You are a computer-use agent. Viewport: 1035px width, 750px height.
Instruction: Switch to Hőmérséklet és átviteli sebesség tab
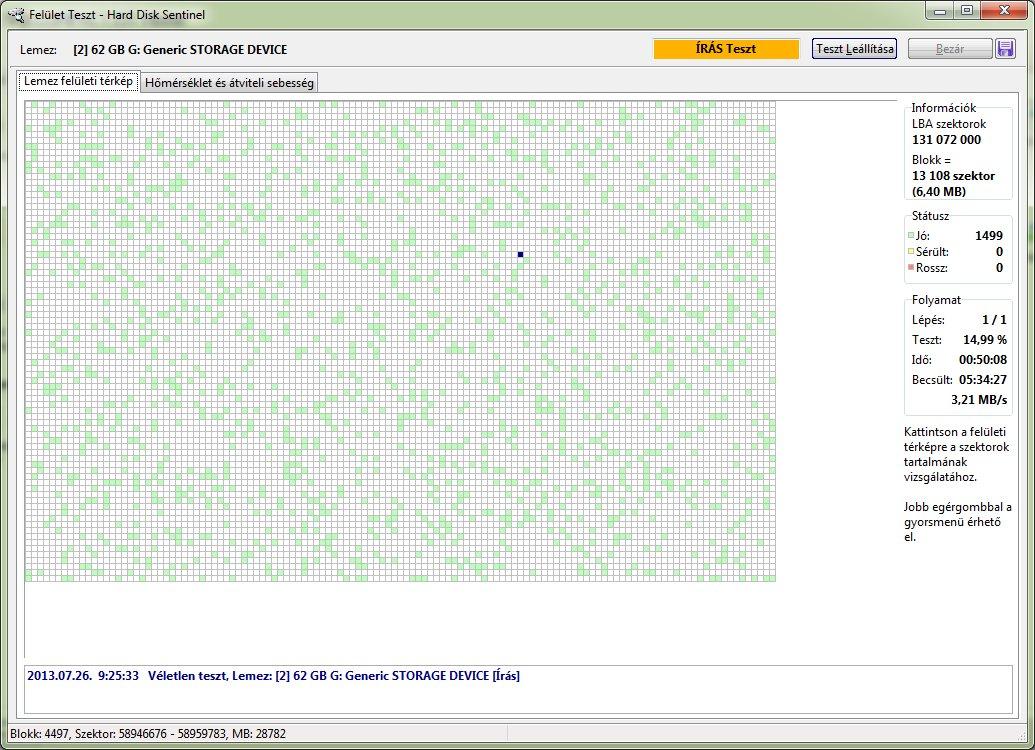pos(229,83)
